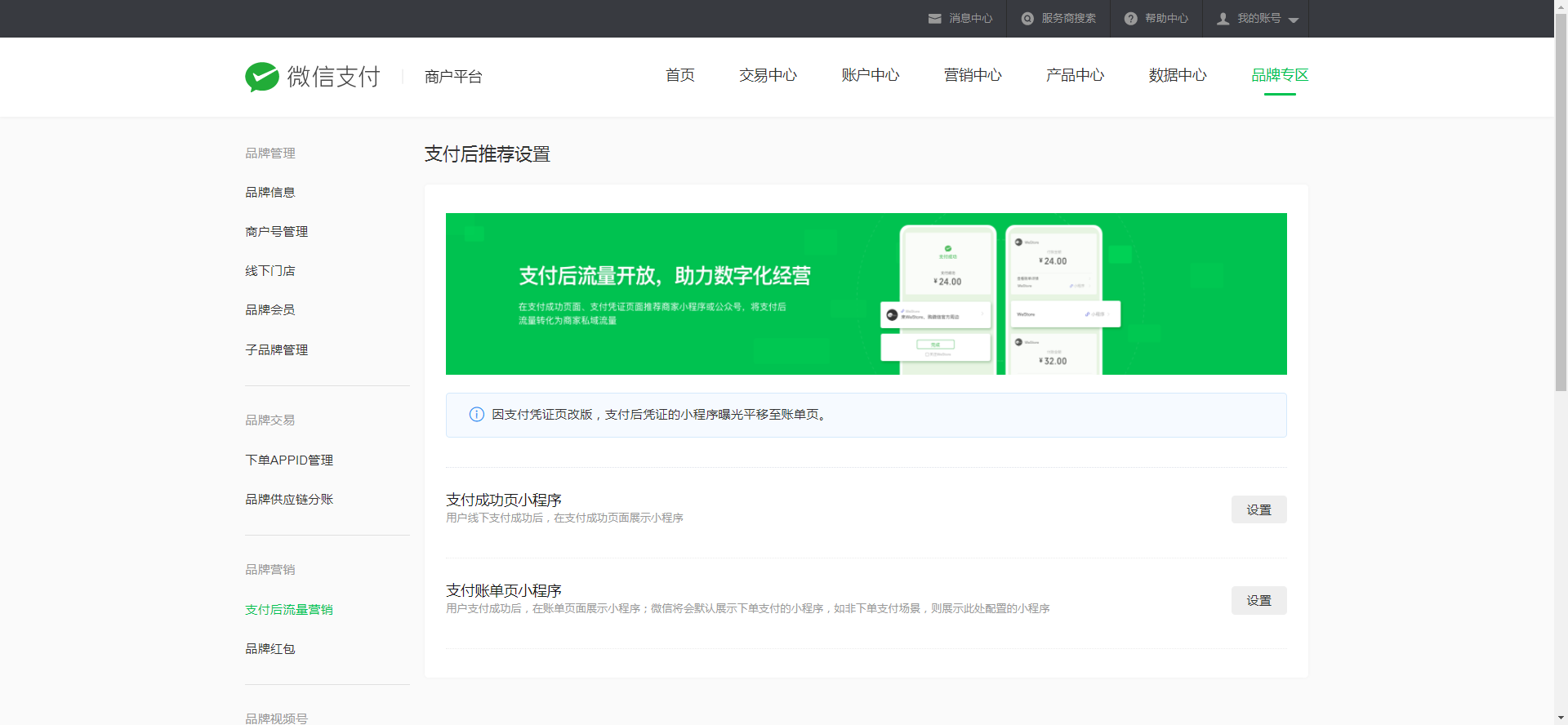Open 下单APPID管理 in the sidebar

289,460
